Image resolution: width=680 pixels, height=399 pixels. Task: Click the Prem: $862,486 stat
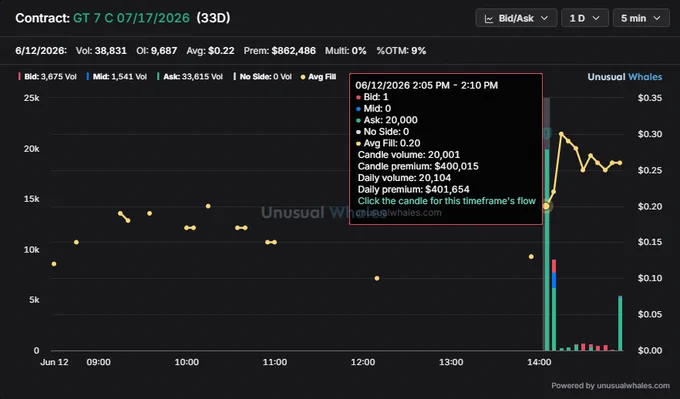click(x=280, y=51)
